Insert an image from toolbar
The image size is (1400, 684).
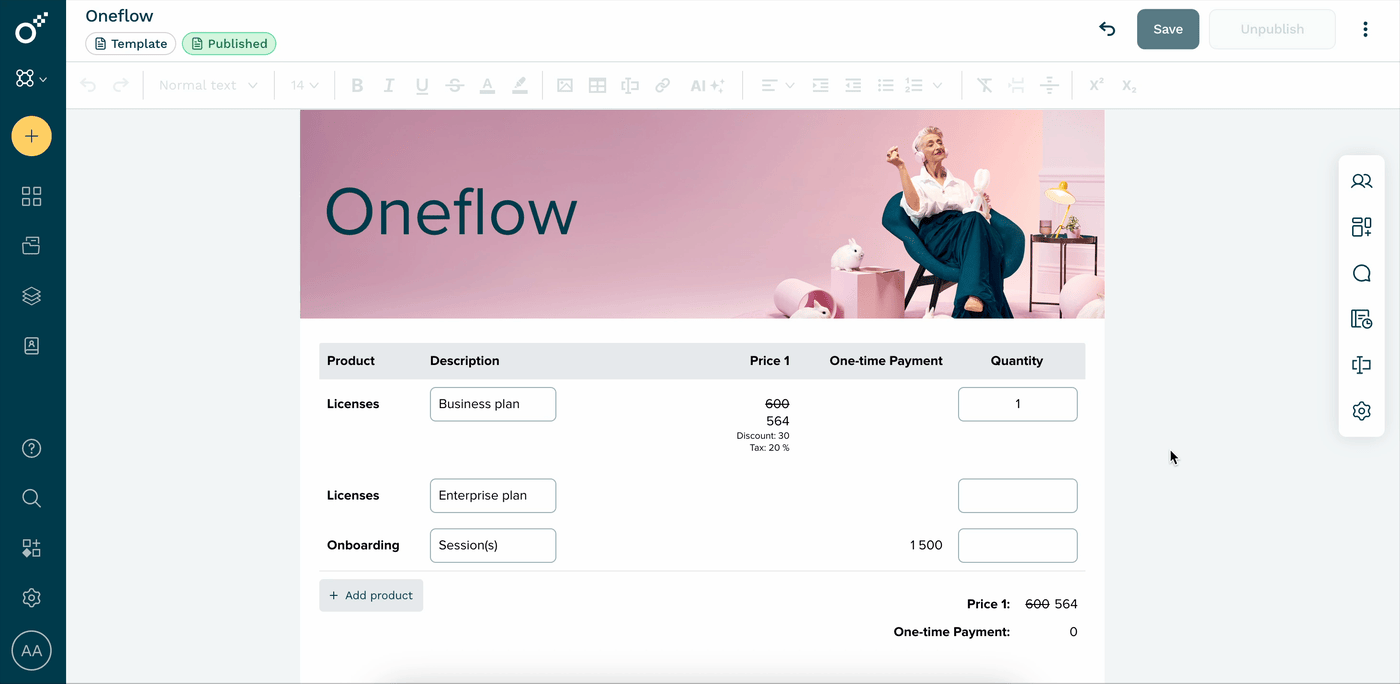point(565,85)
